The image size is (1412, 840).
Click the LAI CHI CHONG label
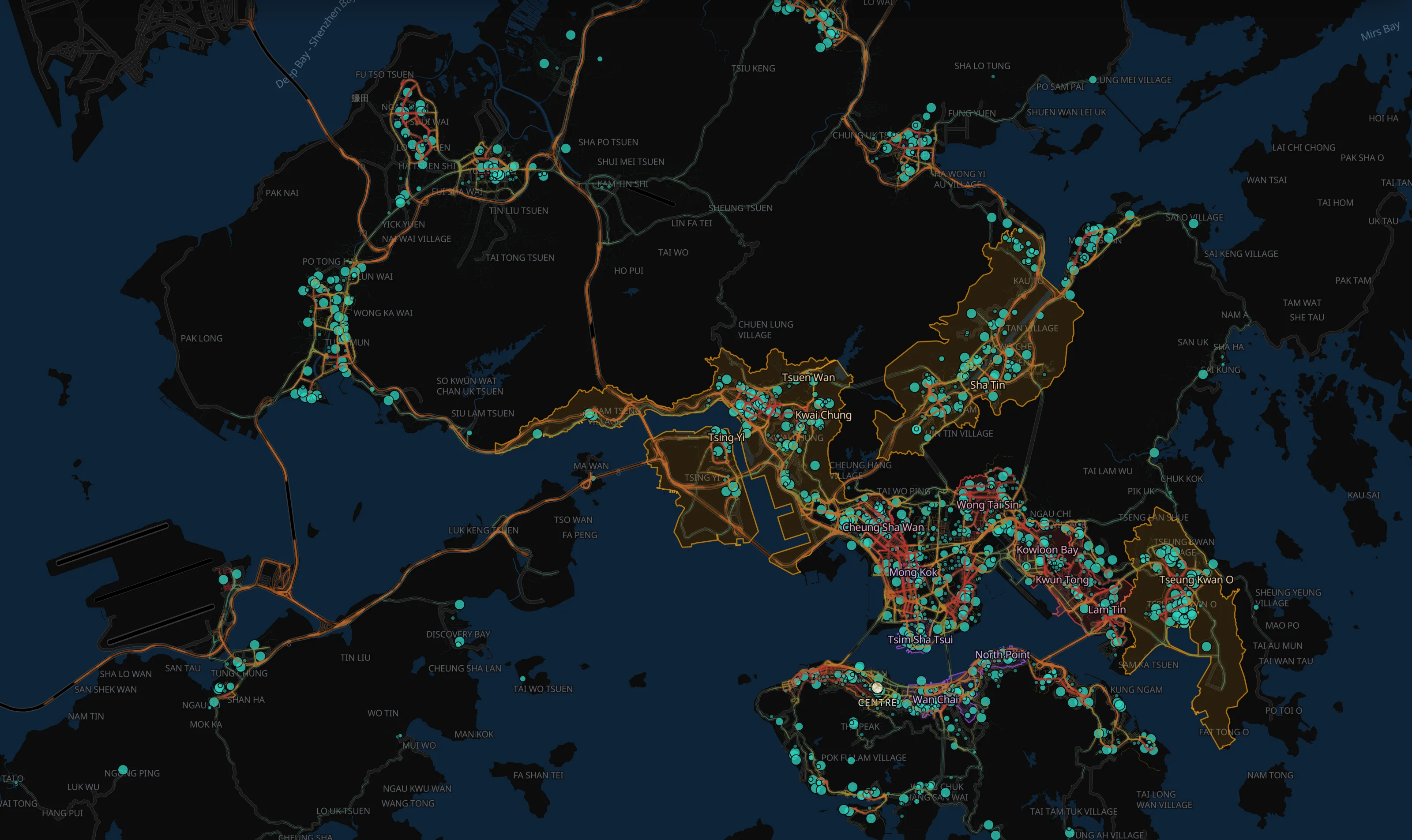[1303, 148]
